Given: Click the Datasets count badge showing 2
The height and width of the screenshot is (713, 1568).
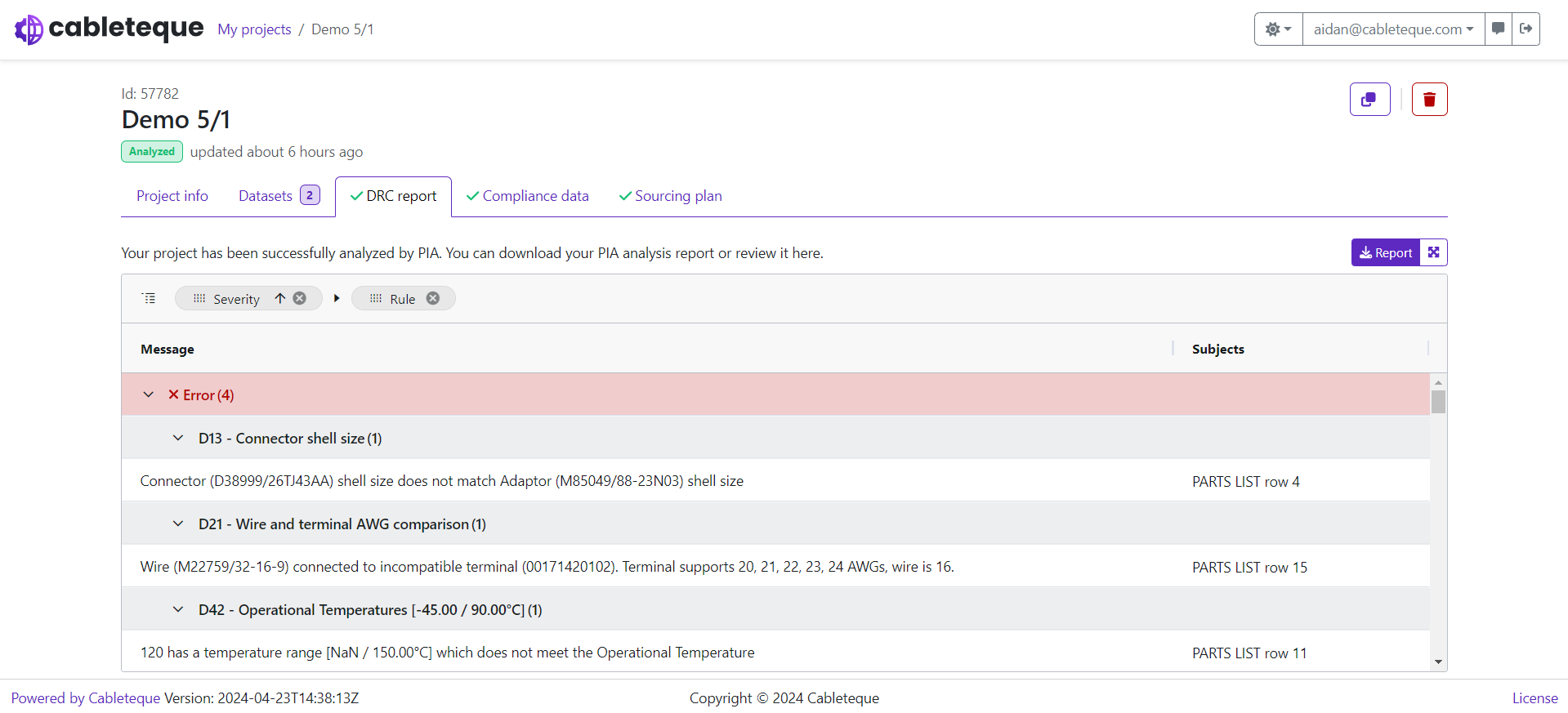Looking at the screenshot, I should (310, 195).
